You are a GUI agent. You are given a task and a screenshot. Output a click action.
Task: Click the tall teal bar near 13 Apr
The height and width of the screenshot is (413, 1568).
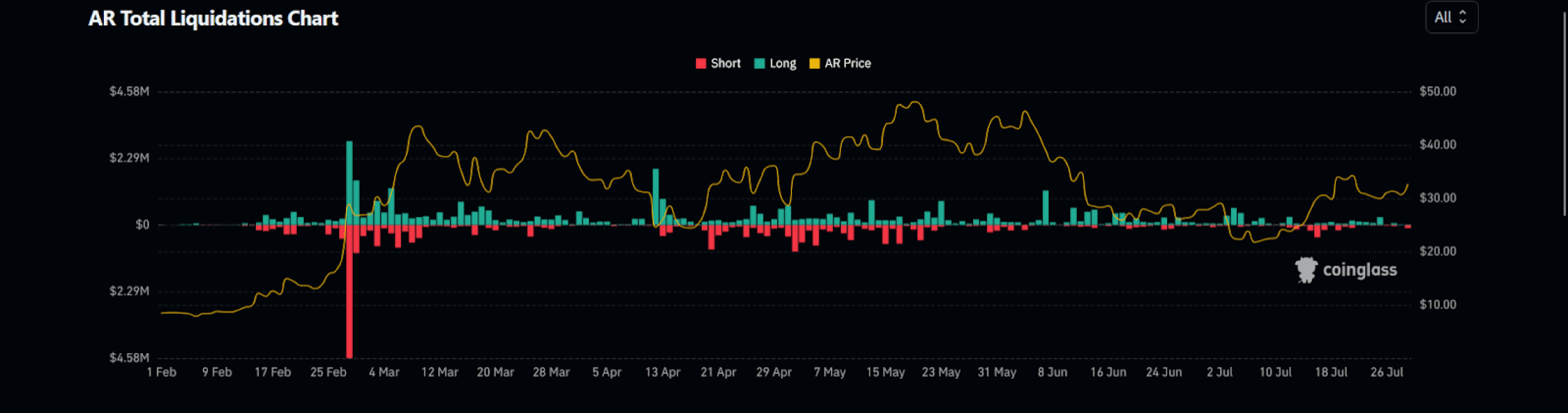click(655, 196)
